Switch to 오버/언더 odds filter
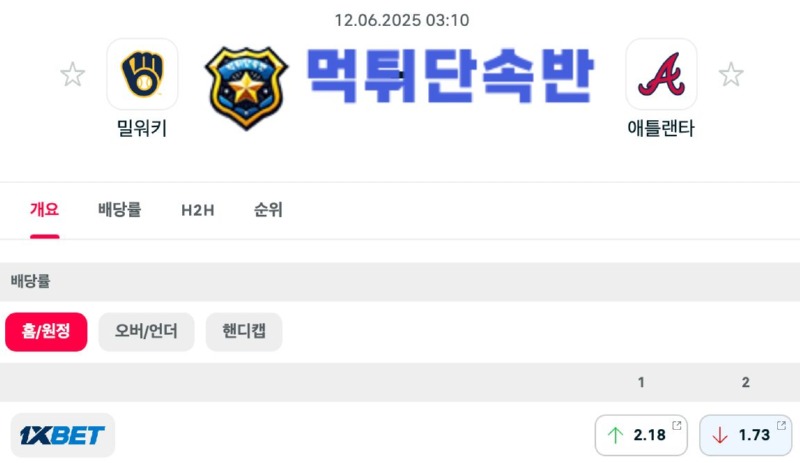The width and height of the screenshot is (800, 463). point(146,332)
